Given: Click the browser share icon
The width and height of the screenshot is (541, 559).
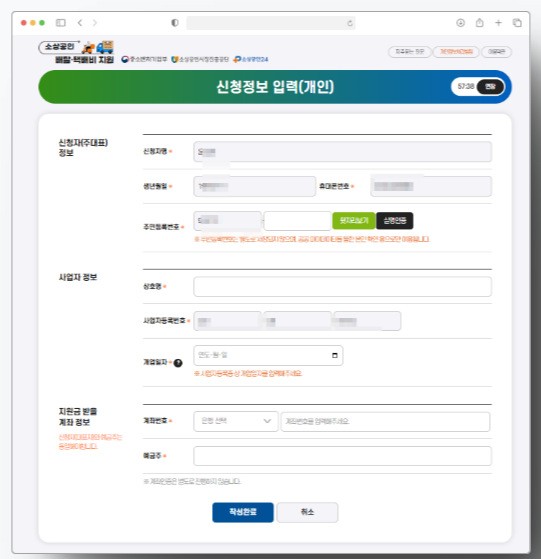Looking at the screenshot, I should coord(480,23).
